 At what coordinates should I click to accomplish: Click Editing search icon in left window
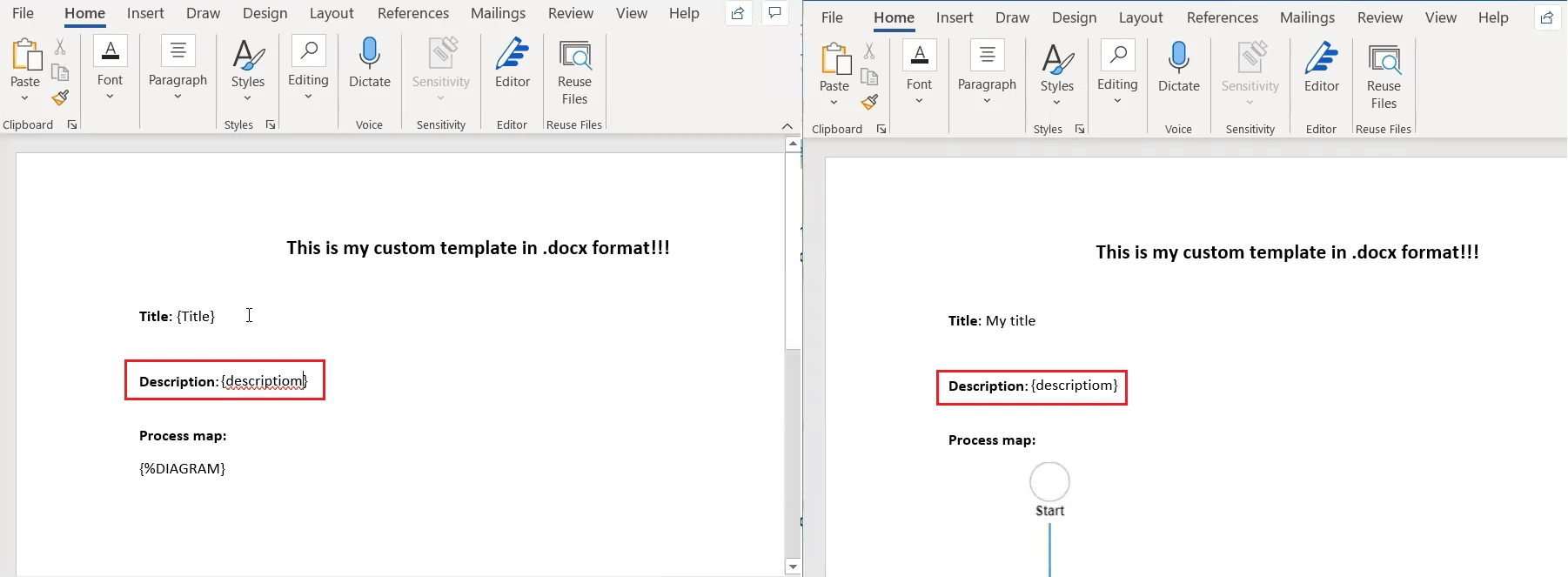click(308, 51)
